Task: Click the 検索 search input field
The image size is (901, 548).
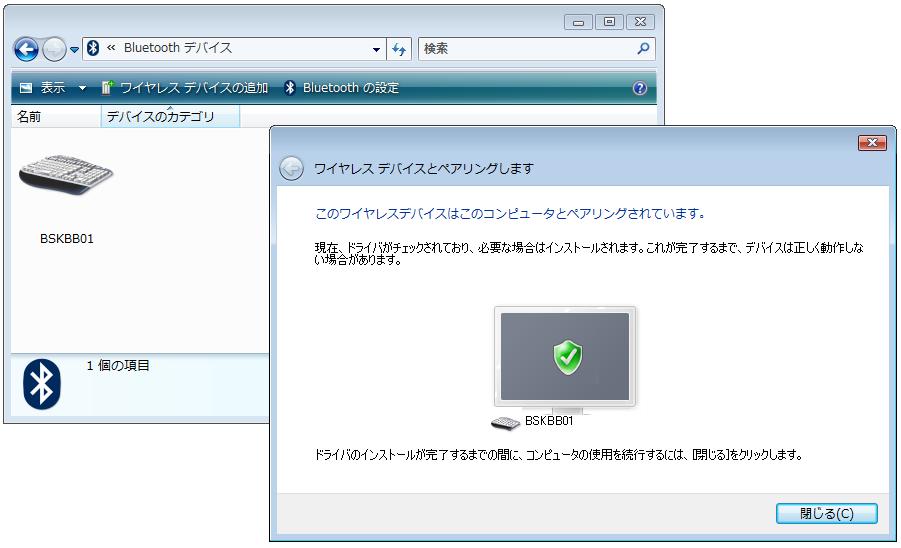Action: 525,48
